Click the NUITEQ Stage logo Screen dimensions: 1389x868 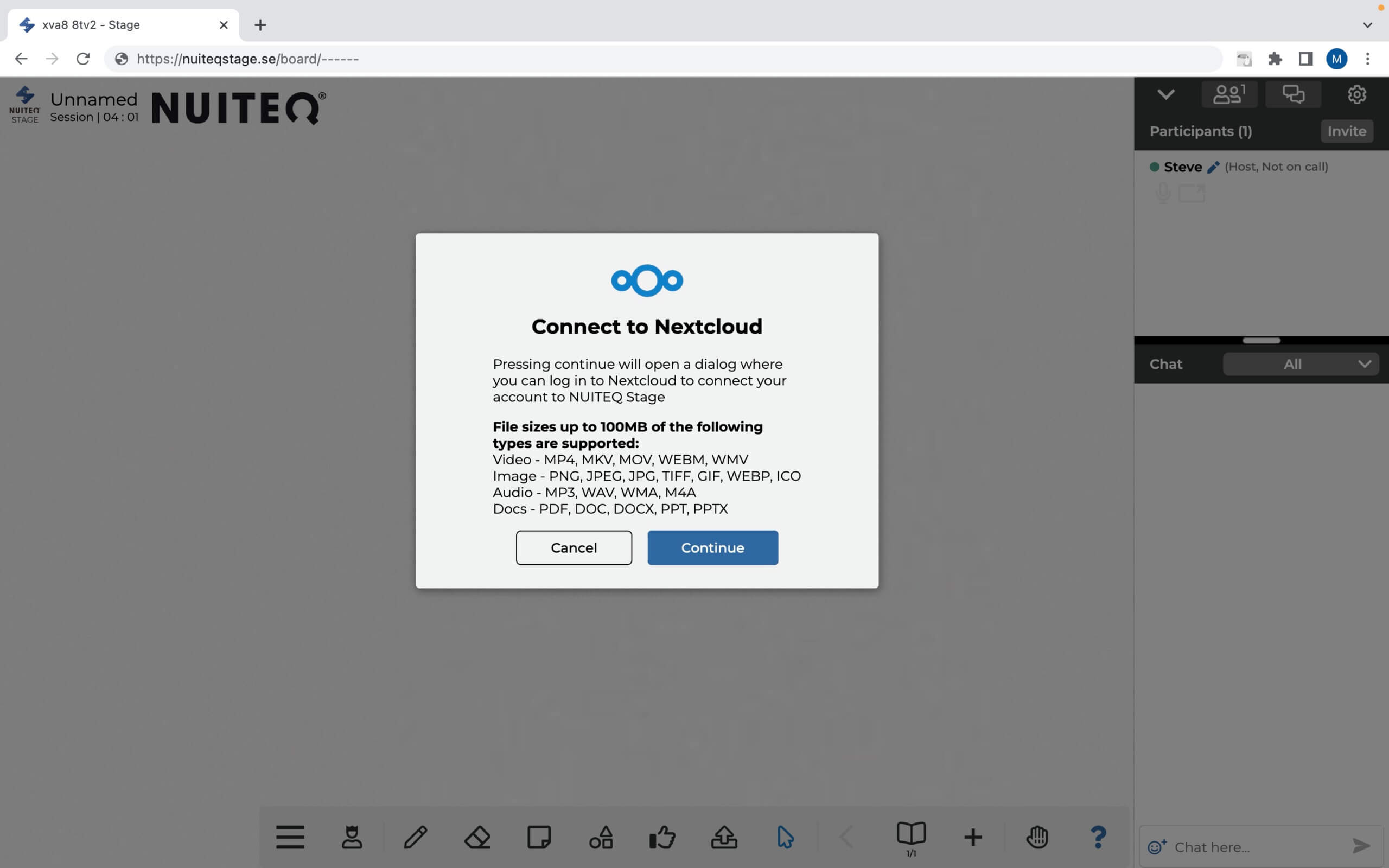(24, 105)
